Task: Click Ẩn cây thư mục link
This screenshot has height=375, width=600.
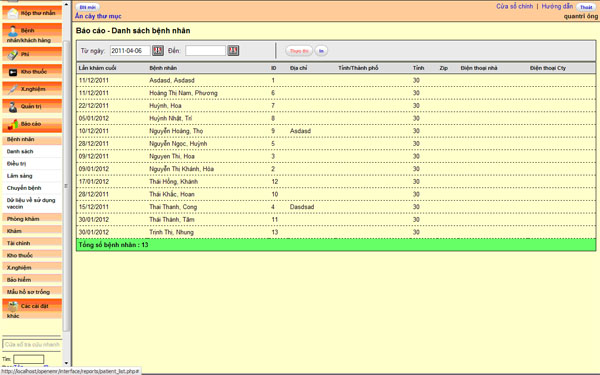Action: (x=98, y=16)
